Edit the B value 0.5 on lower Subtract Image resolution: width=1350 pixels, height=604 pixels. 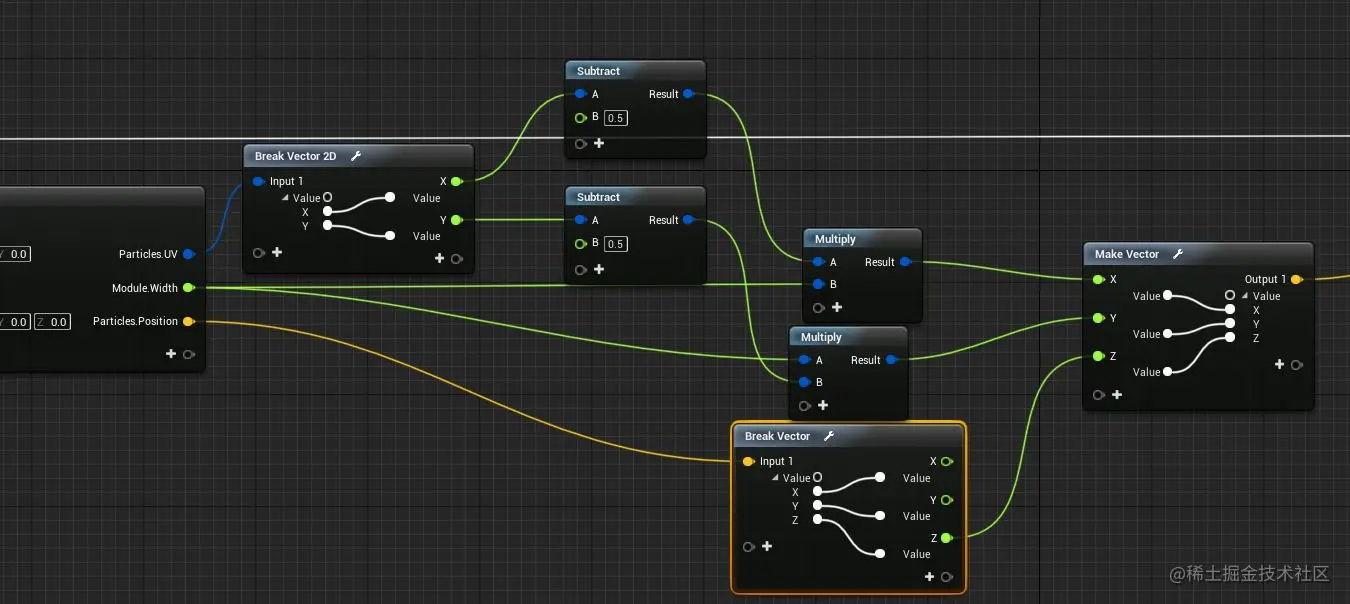616,244
